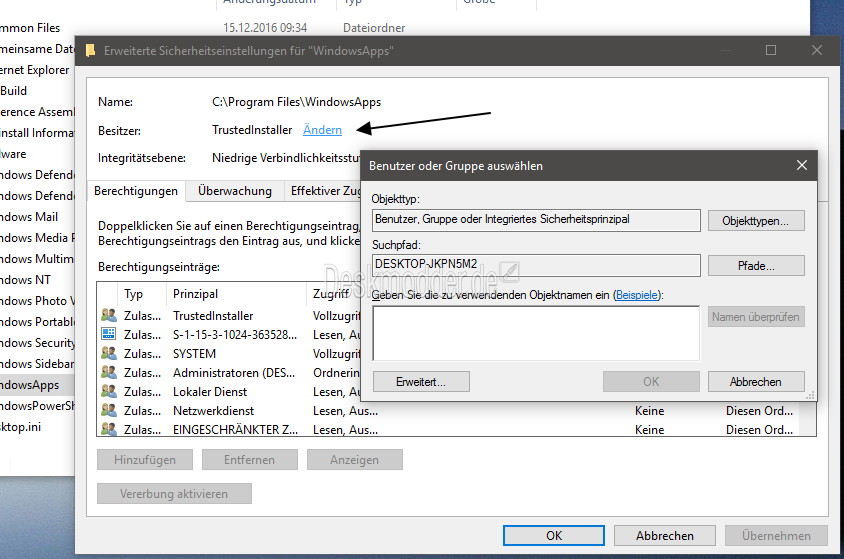844x559 pixels.
Task: Click the Ändern link next to TrustedInstaller
Action: coord(322,130)
